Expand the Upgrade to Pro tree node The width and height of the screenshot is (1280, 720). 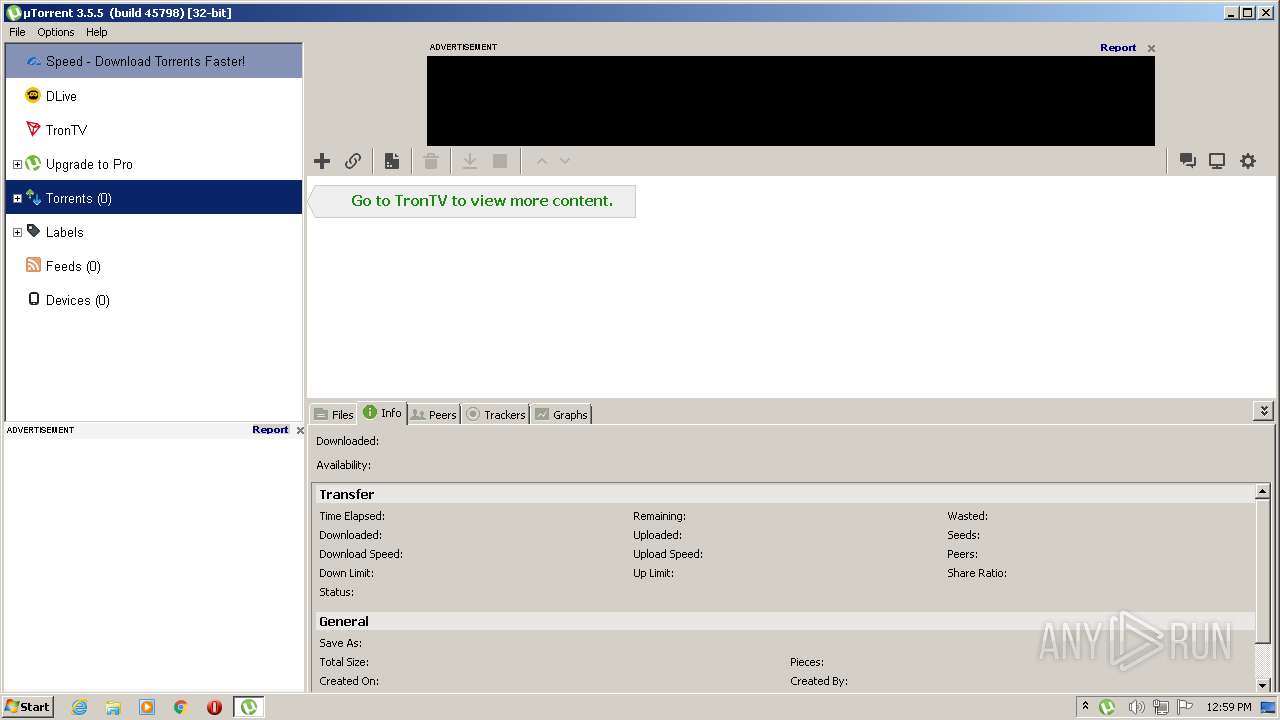pyautogui.click(x=17, y=165)
